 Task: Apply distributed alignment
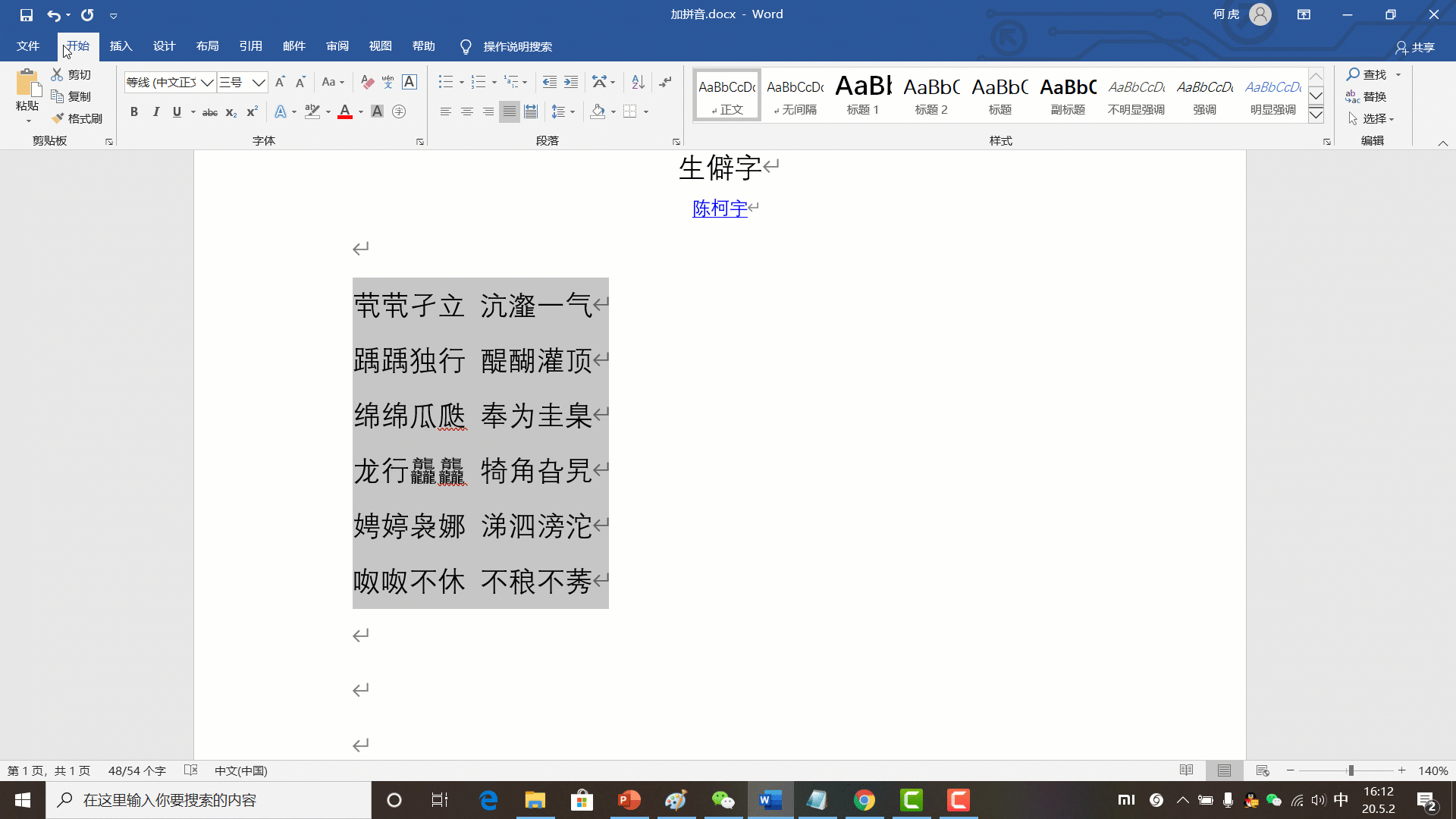pos(531,112)
